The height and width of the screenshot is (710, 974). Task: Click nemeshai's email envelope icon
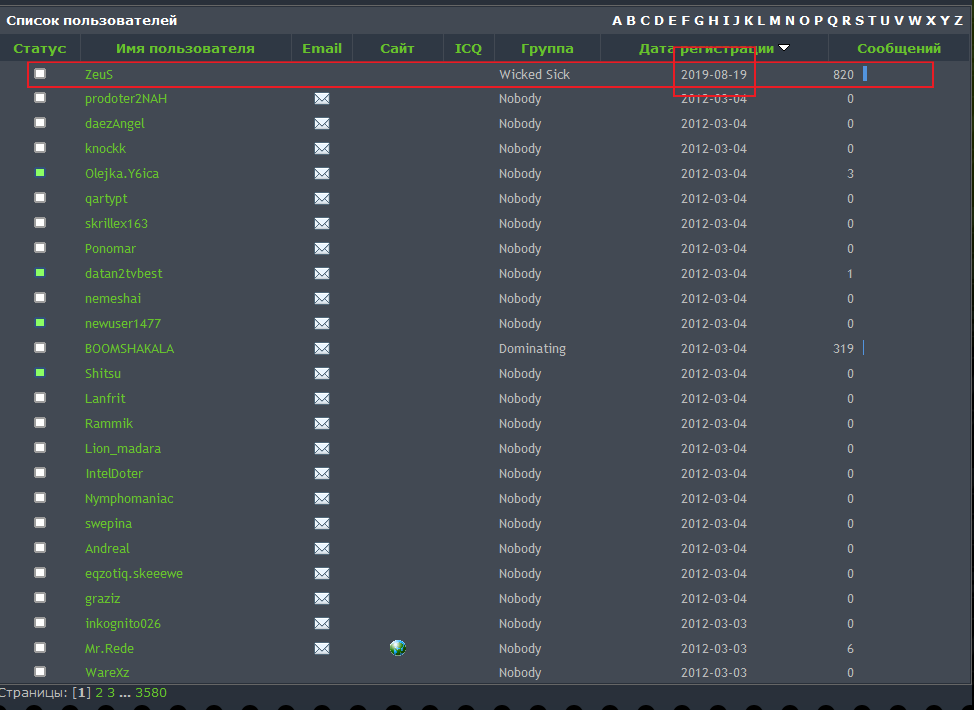(322, 299)
